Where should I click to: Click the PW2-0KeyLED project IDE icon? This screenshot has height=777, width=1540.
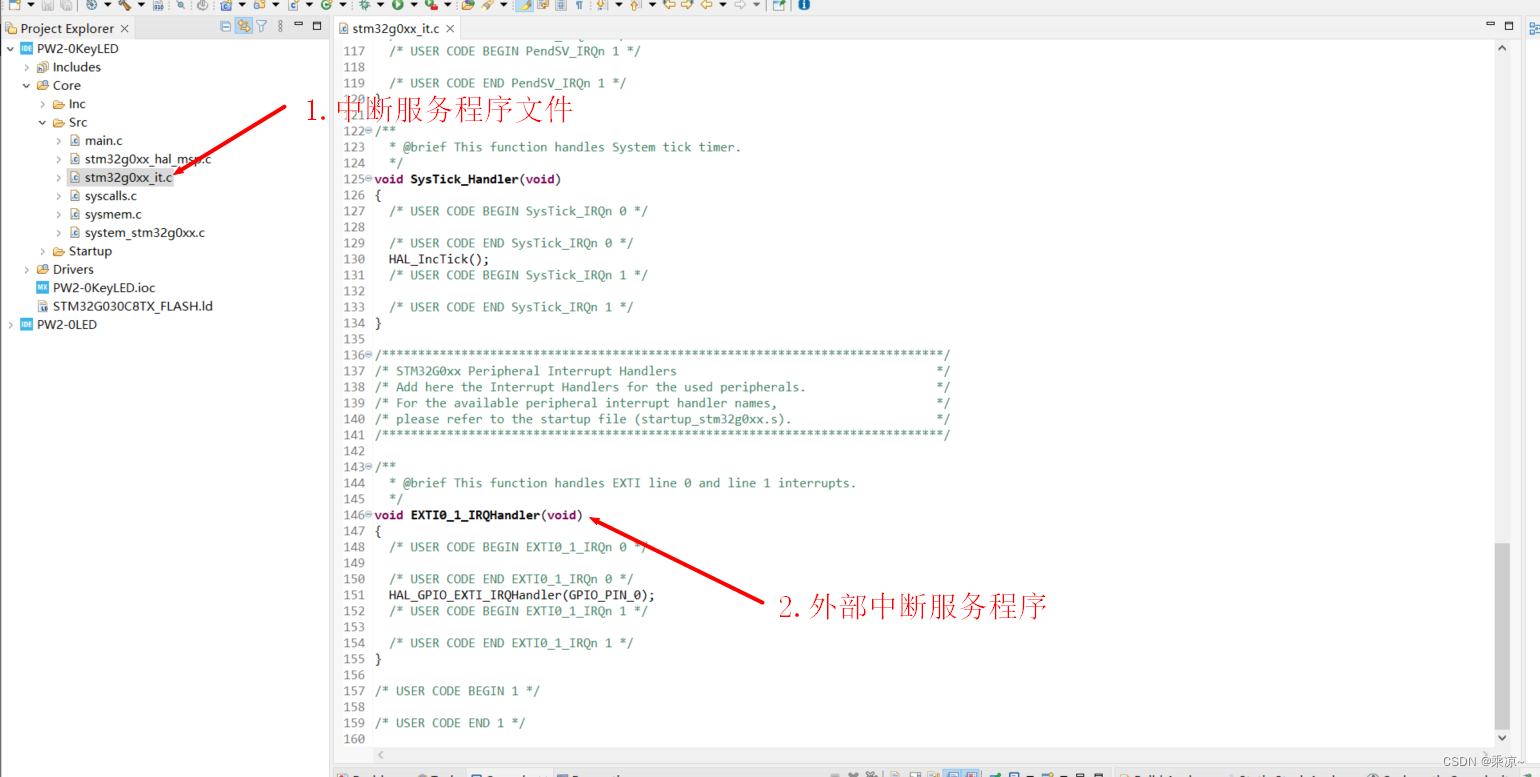26,49
